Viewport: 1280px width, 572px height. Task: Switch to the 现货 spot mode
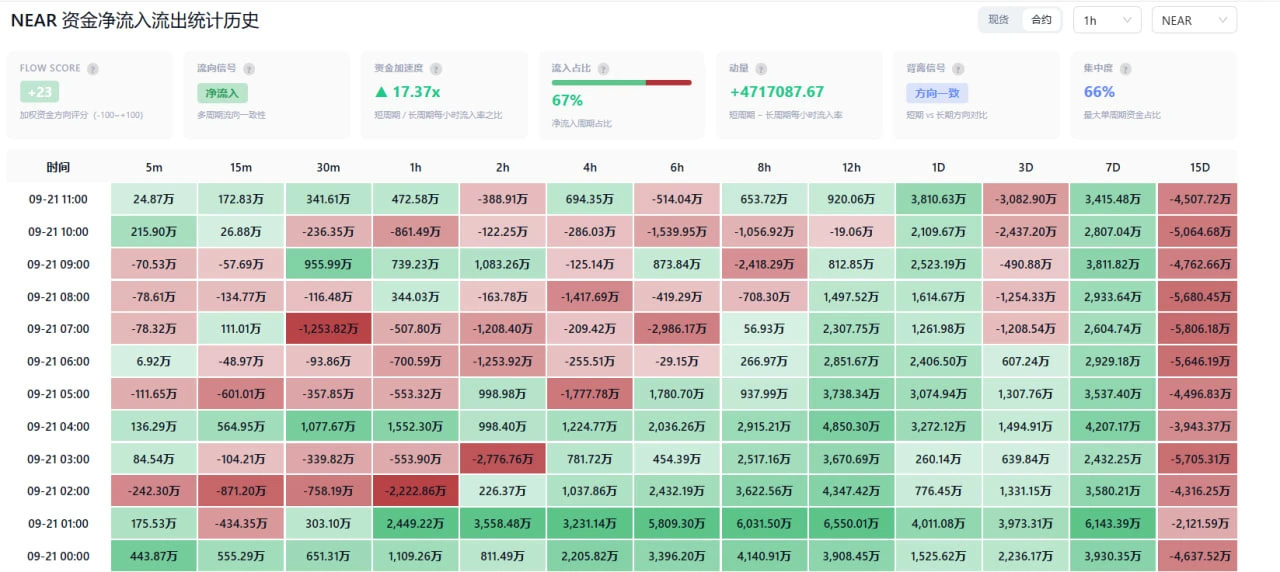999,20
